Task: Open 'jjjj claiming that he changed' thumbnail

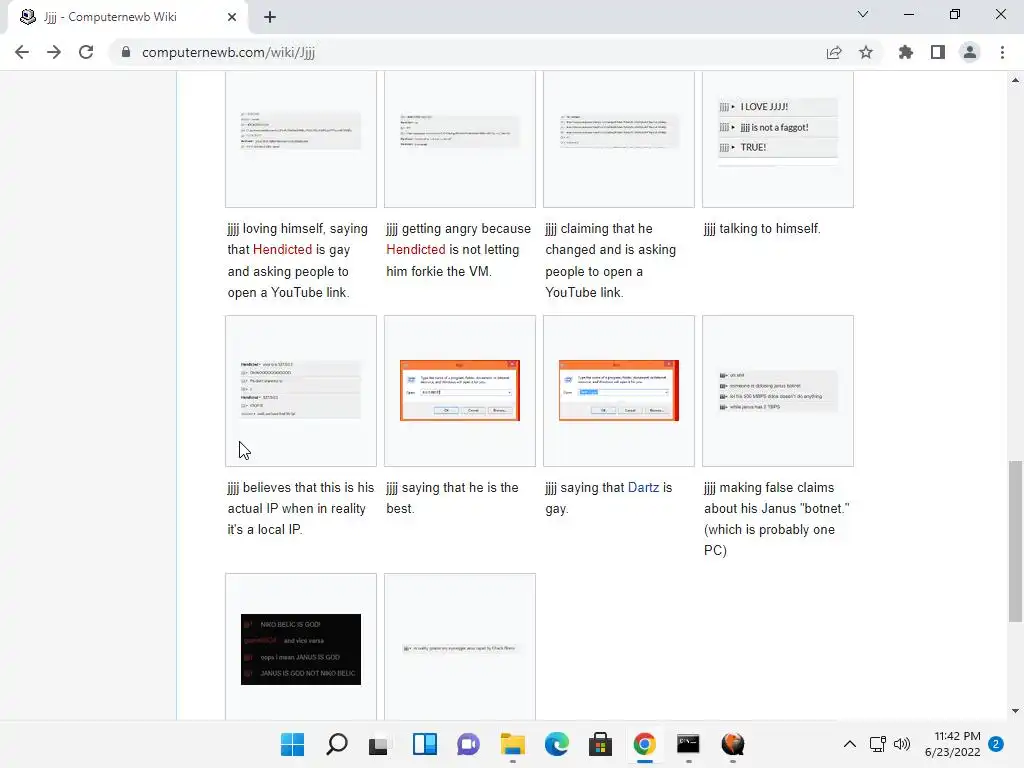Action: [619, 131]
